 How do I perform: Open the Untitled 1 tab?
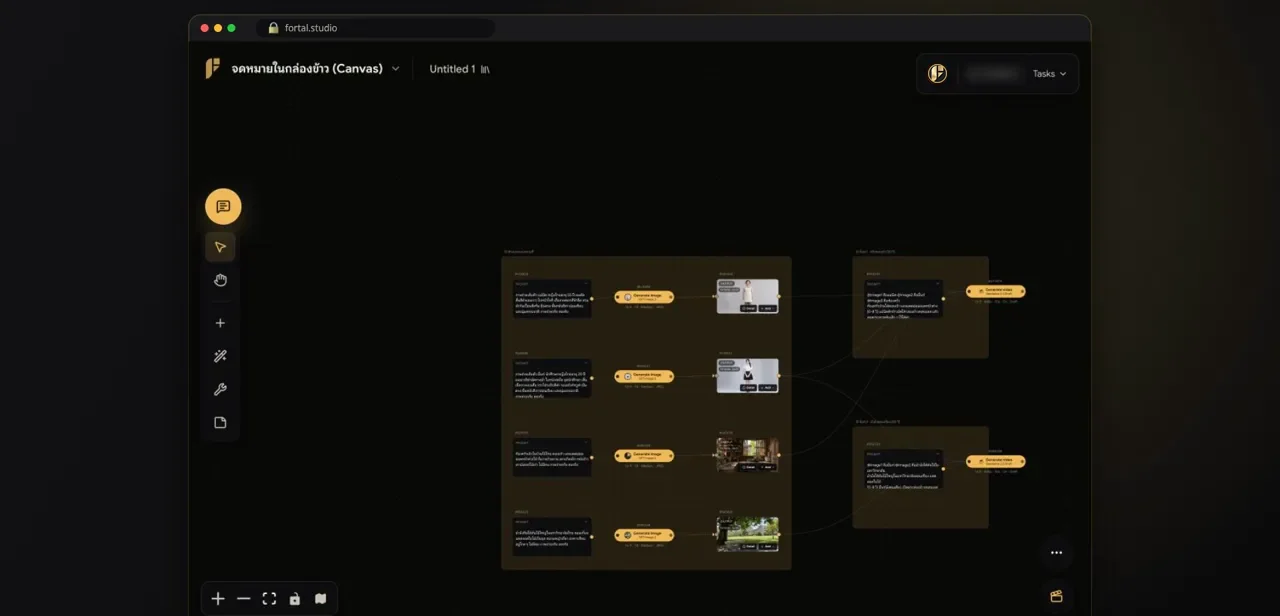(x=452, y=69)
